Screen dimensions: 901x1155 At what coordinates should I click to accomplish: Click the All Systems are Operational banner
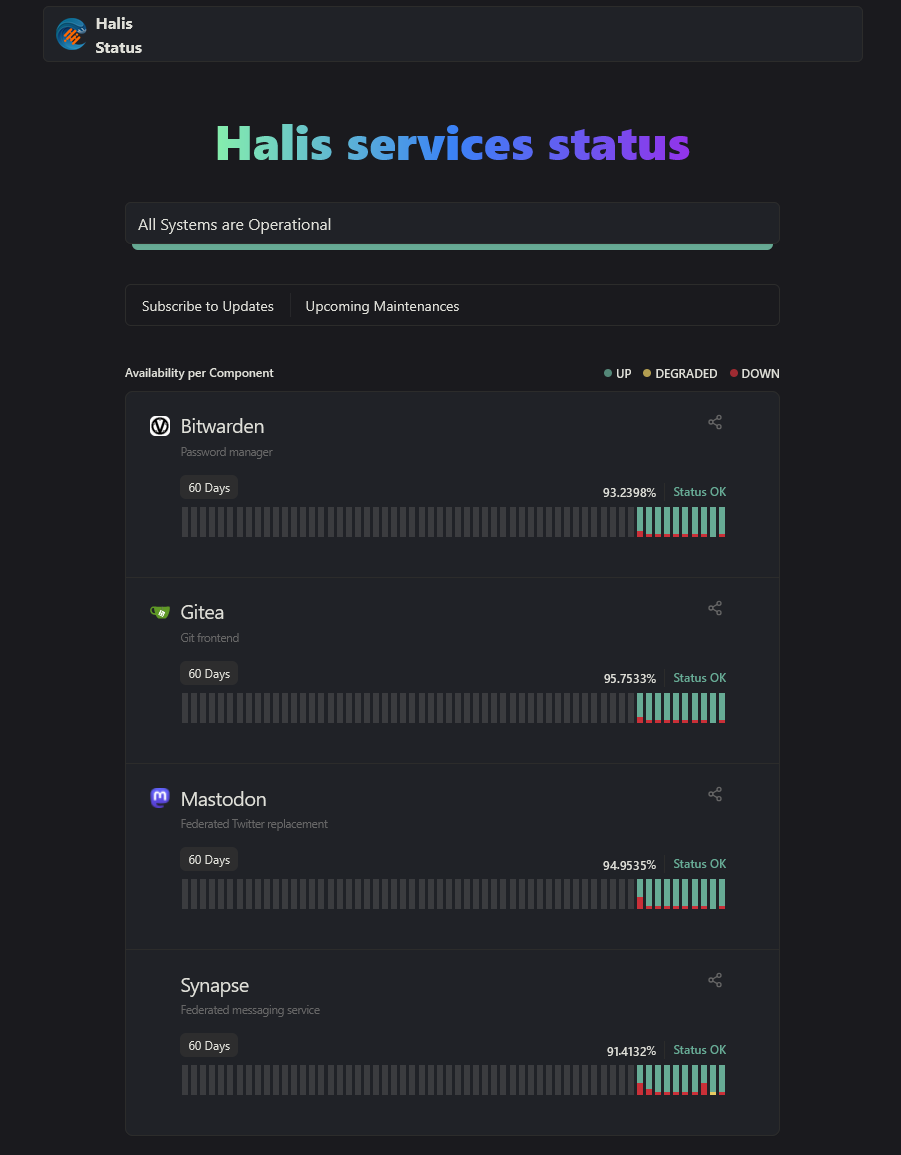452,225
